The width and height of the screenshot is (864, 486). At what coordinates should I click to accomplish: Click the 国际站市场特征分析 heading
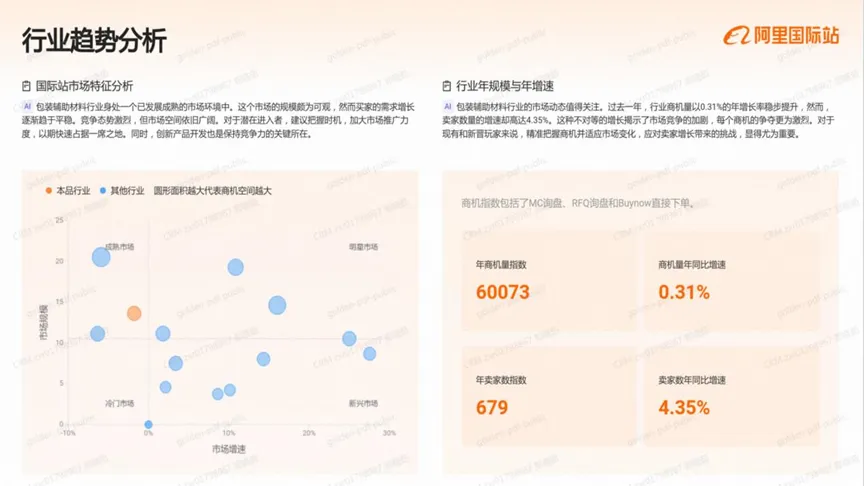84,86
